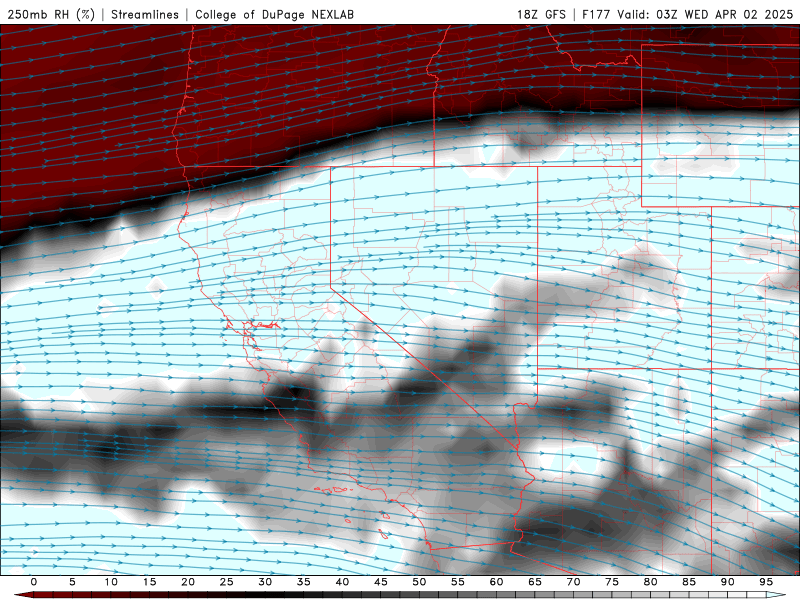
Task: Click the colorbar label "65"
Action: pyautogui.click(x=535, y=582)
